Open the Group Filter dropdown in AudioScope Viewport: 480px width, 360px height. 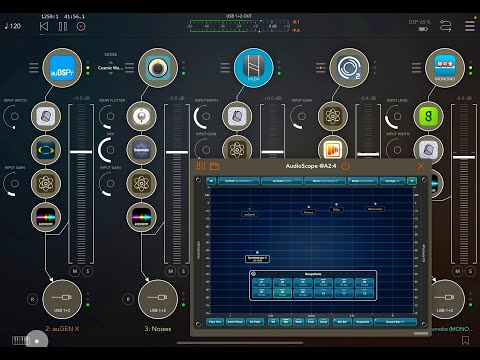395,322
